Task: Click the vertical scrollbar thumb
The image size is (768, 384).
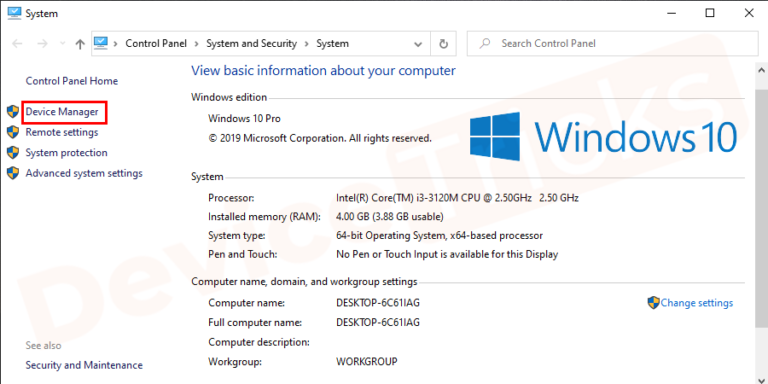Action: pos(762,208)
